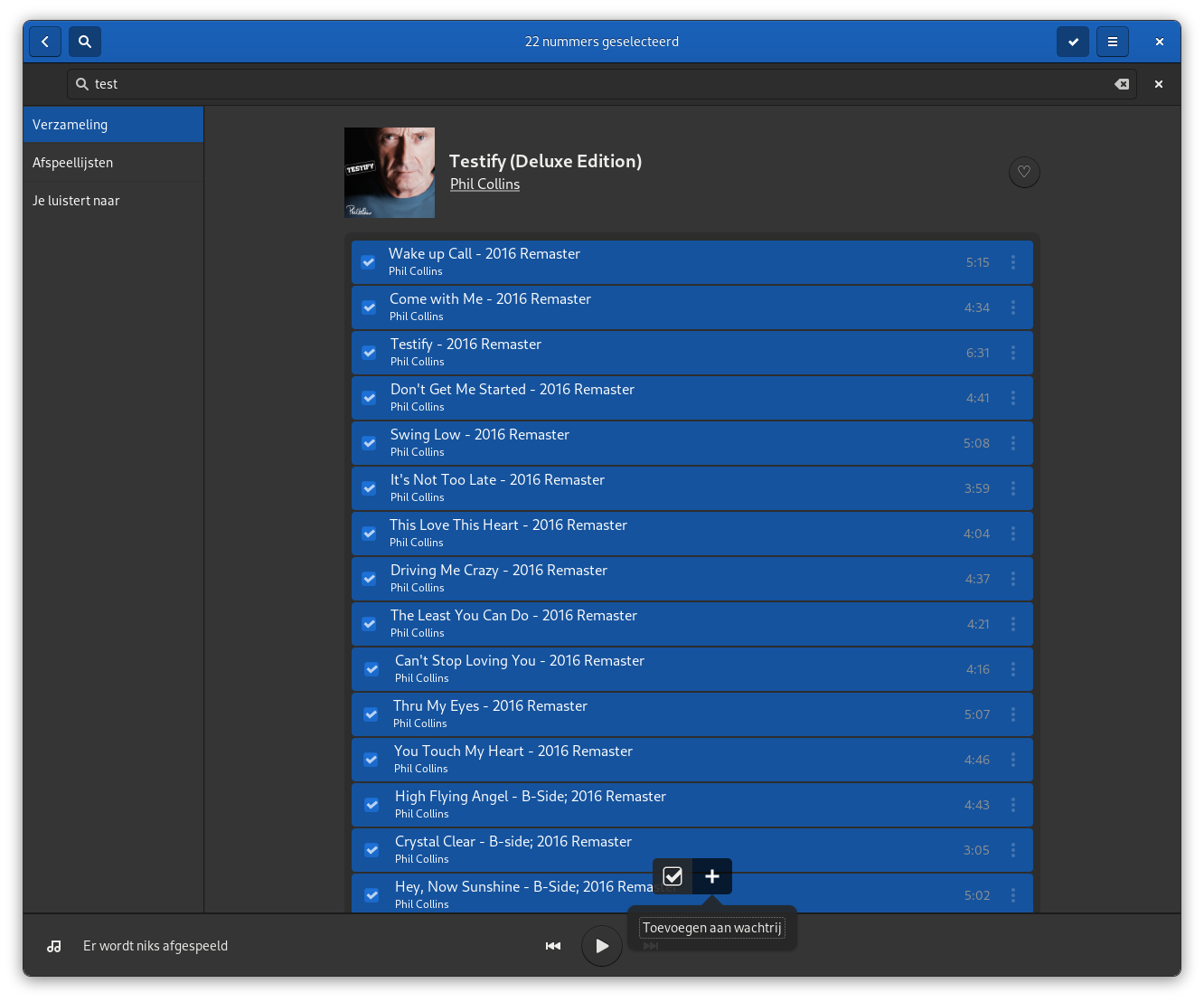Go back with the header back arrow
The image size is (1204, 1002).
(x=45, y=42)
